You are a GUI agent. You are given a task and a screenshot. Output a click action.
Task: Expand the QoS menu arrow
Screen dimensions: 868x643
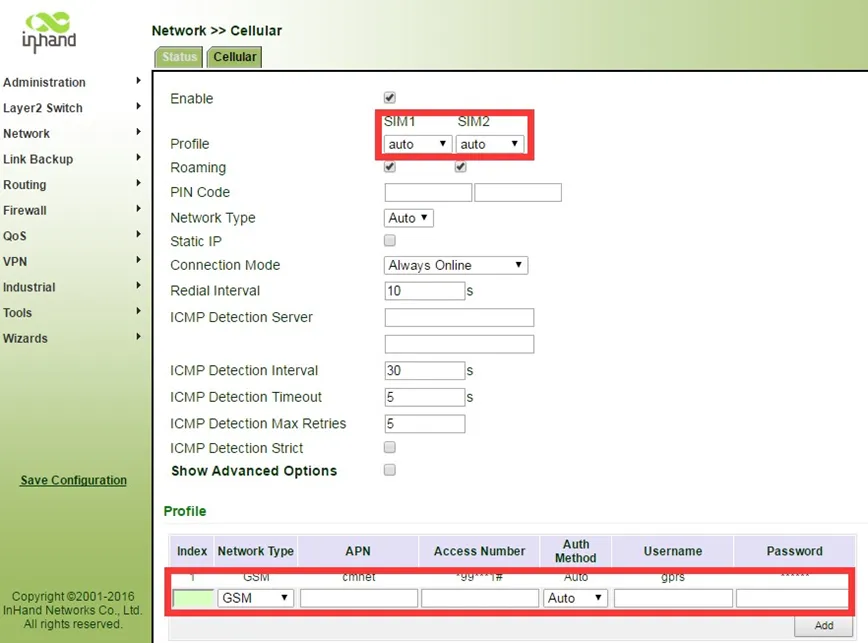point(138,234)
